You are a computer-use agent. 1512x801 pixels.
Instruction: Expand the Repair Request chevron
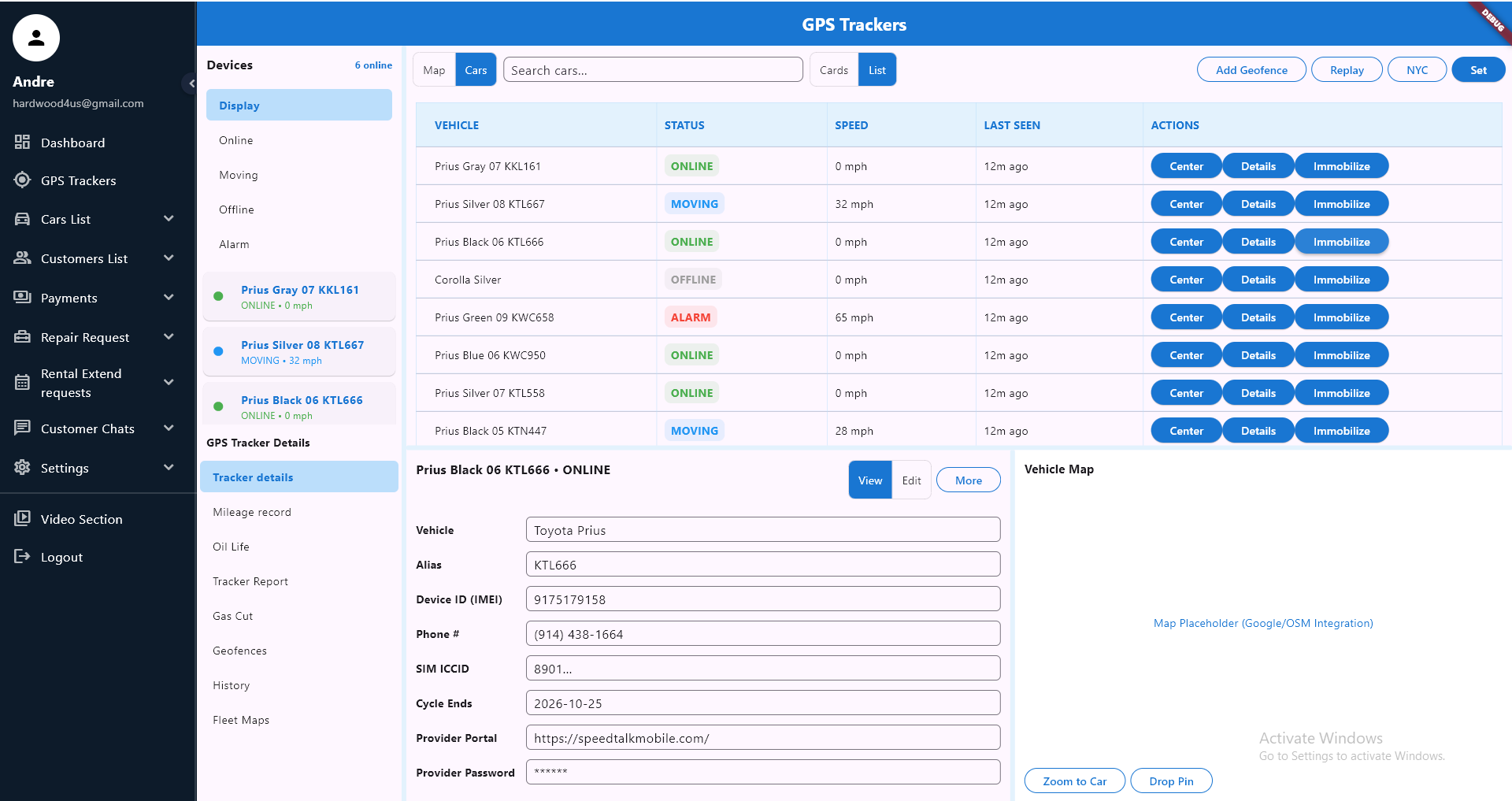click(169, 337)
